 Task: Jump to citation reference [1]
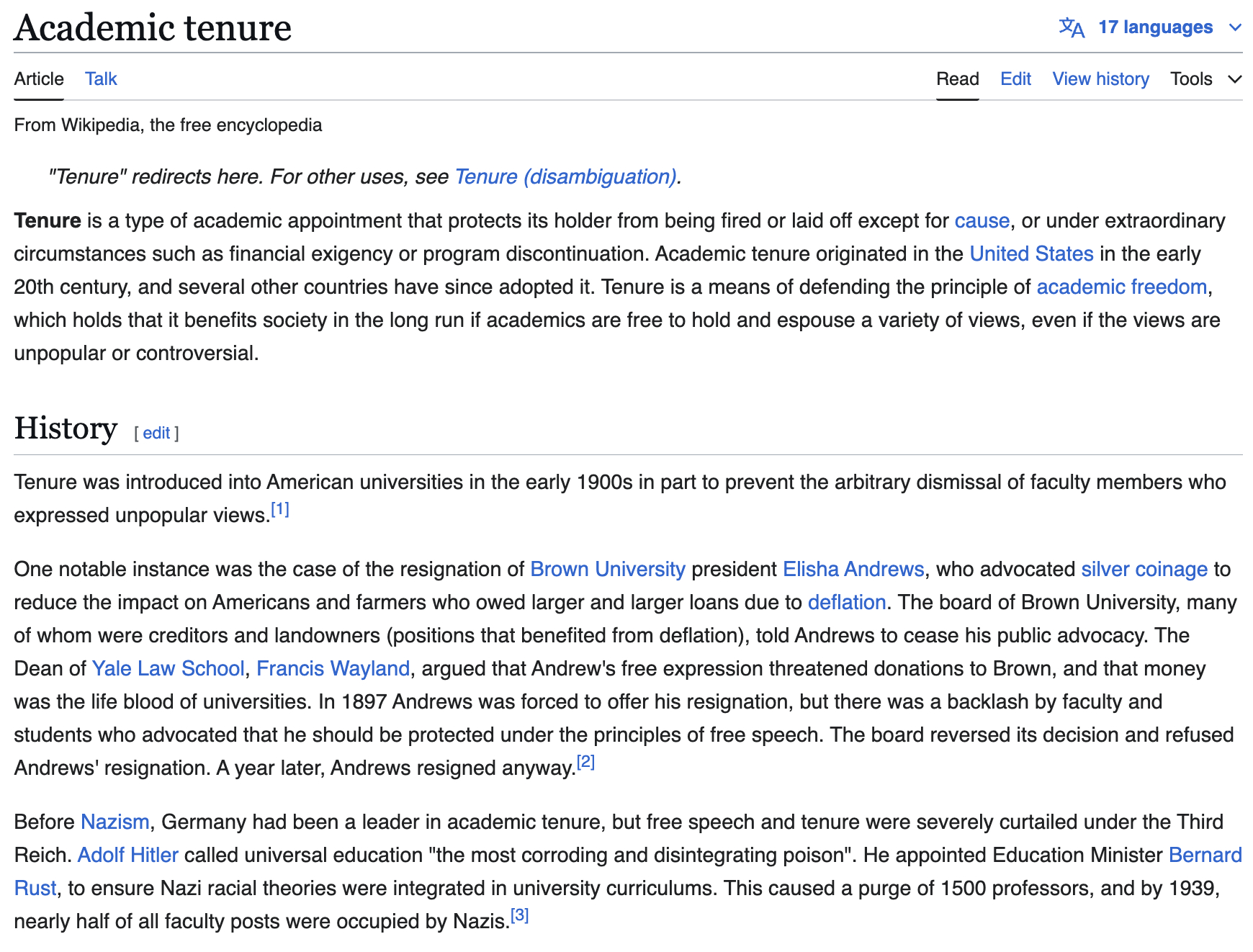[280, 510]
